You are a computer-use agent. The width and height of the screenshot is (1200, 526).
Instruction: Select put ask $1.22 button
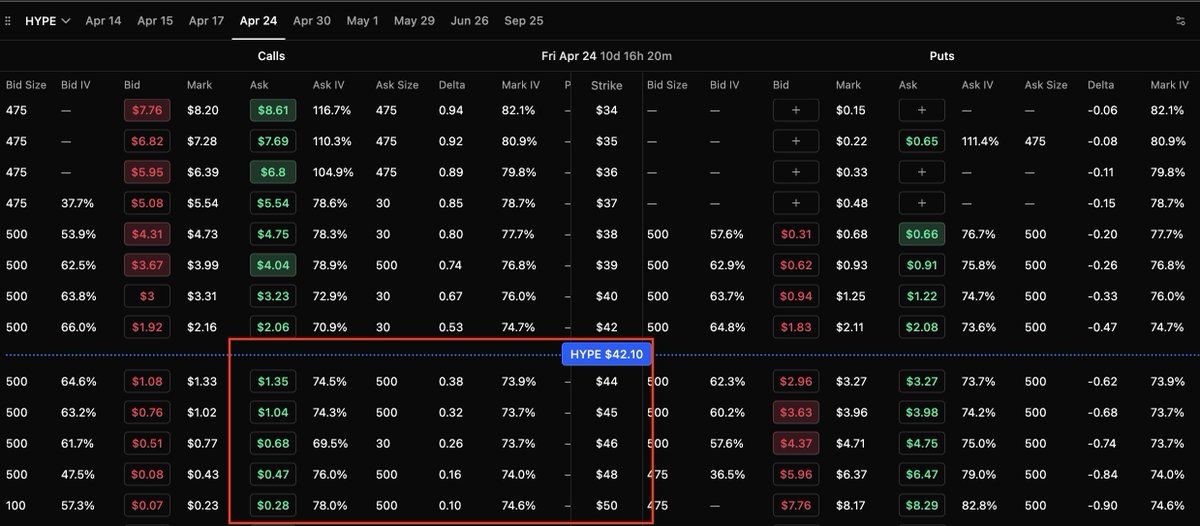pos(922,296)
